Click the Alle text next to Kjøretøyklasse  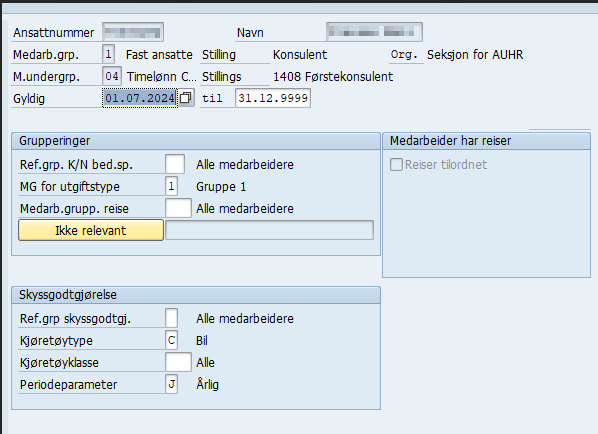pos(205,362)
